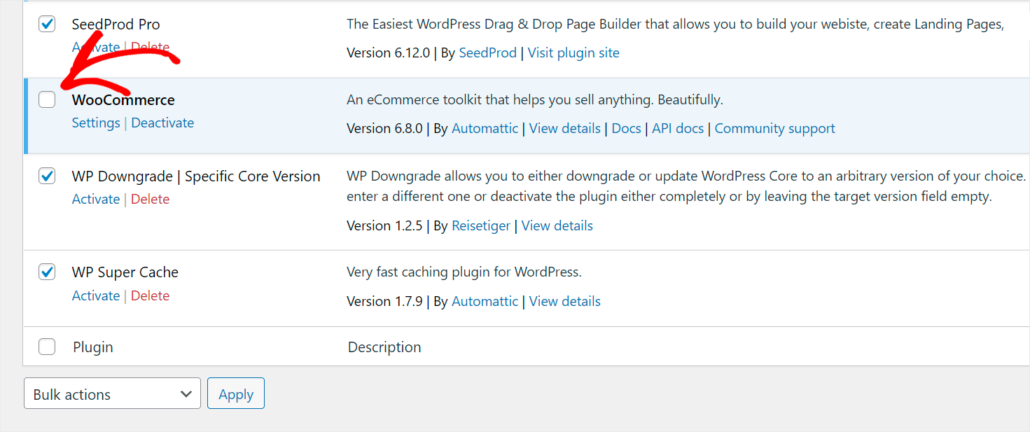Open WooCommerce API docs link
Screen dimensions: 1030x432
(x=678, y=128)
